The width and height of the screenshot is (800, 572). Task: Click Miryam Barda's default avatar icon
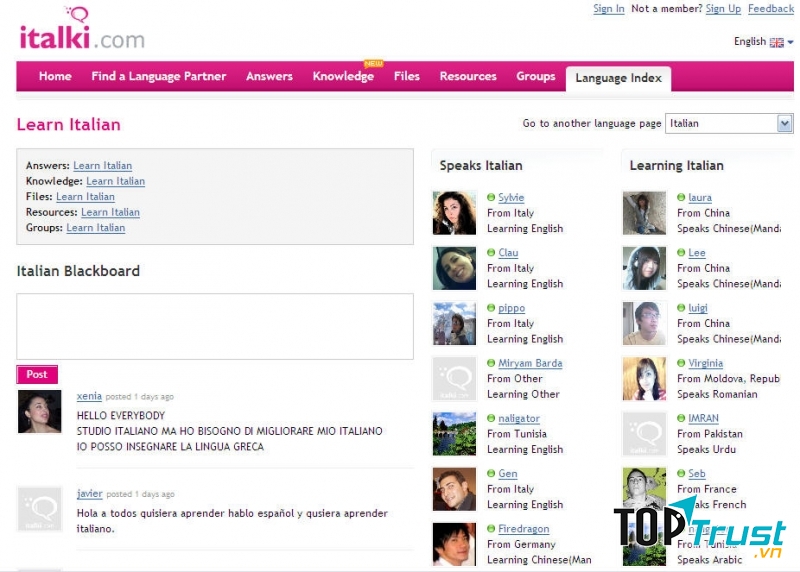tap(454, 379)
